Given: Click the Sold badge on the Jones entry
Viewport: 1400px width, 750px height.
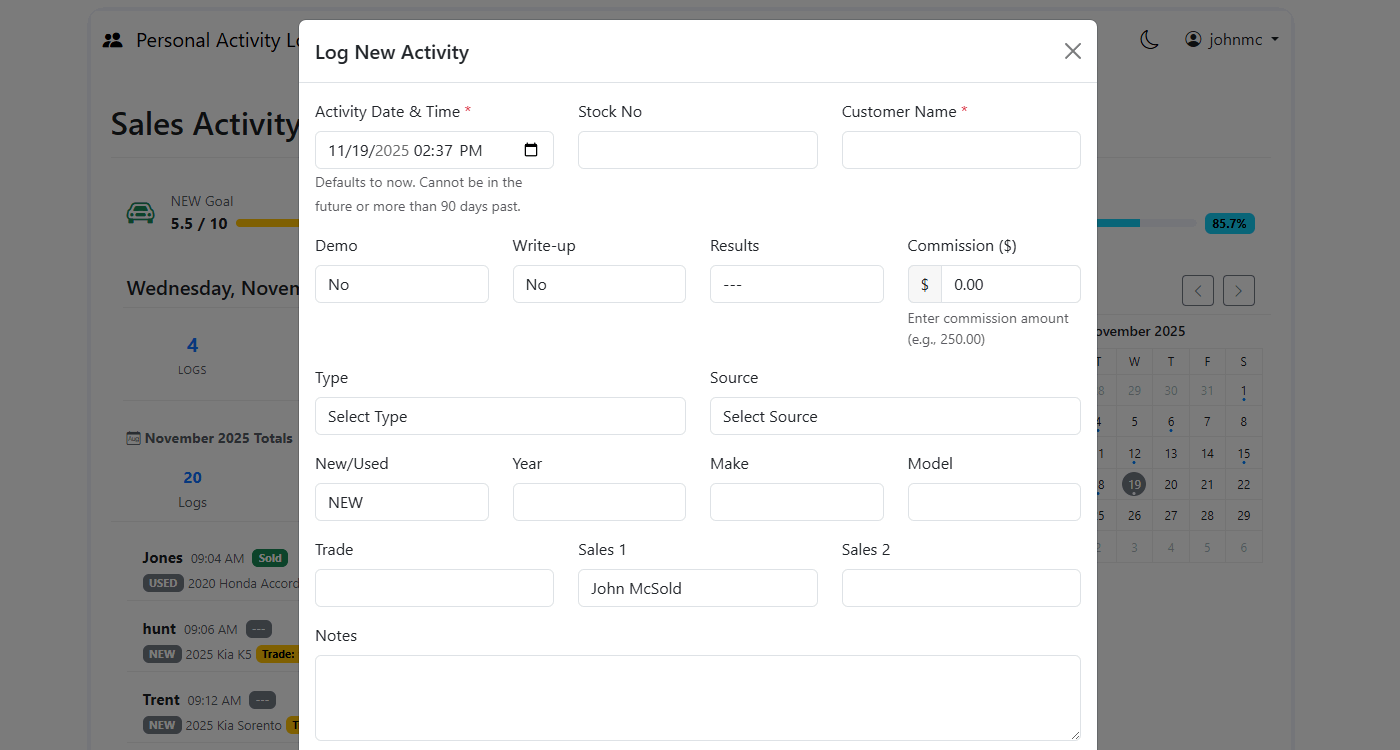Looking at the screenshot, I should [x=270, y=558].
